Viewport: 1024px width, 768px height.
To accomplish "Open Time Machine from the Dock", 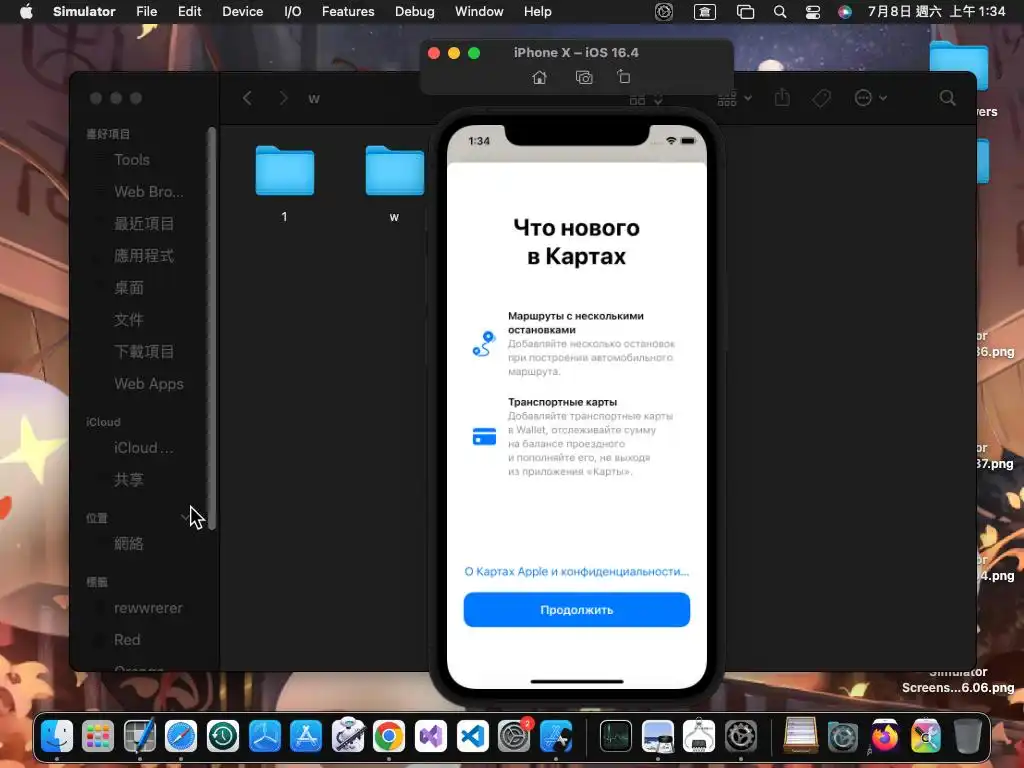I will (x=223, y=737).
